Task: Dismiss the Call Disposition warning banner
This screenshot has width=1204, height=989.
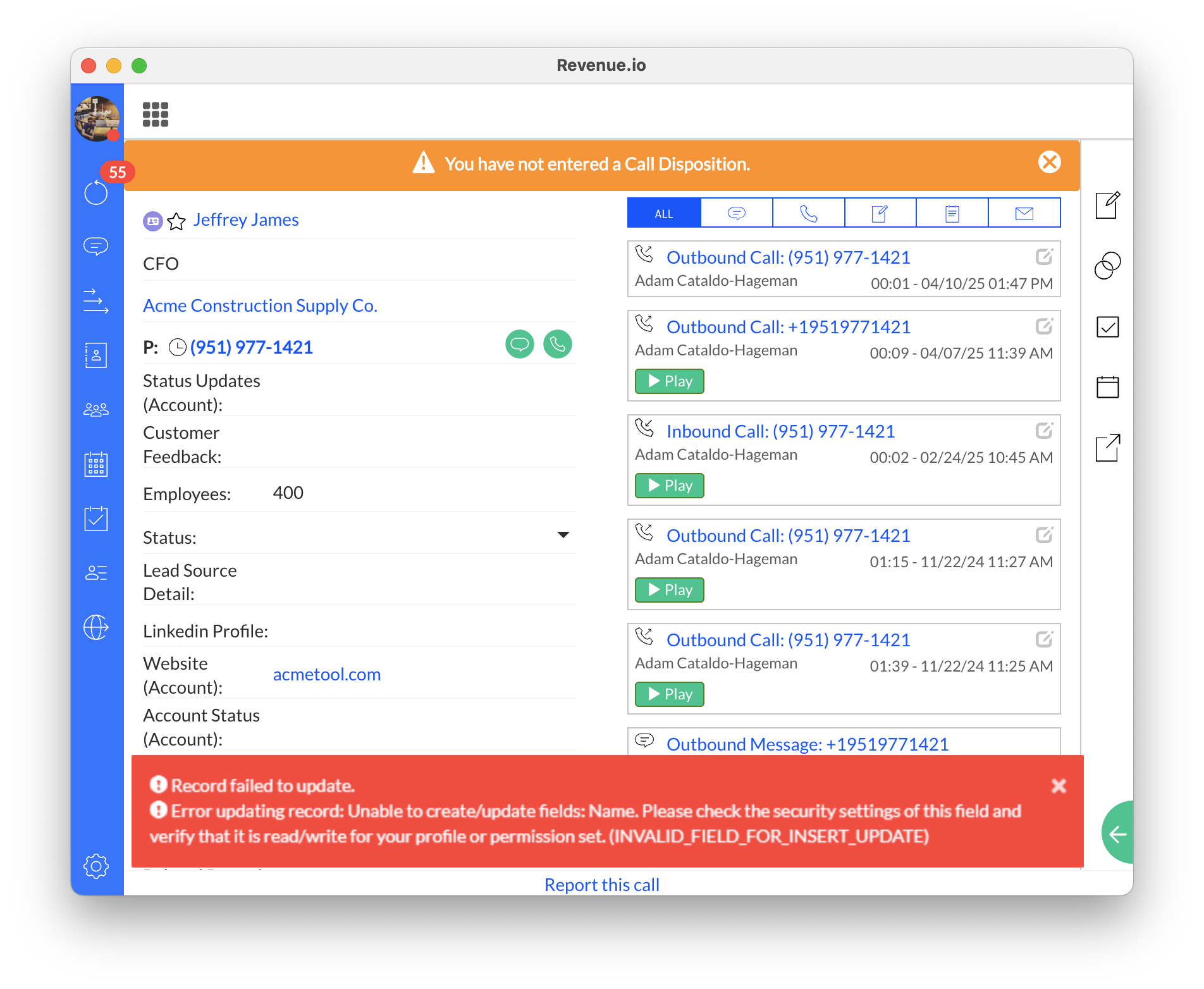Action: coord(1049,163)
